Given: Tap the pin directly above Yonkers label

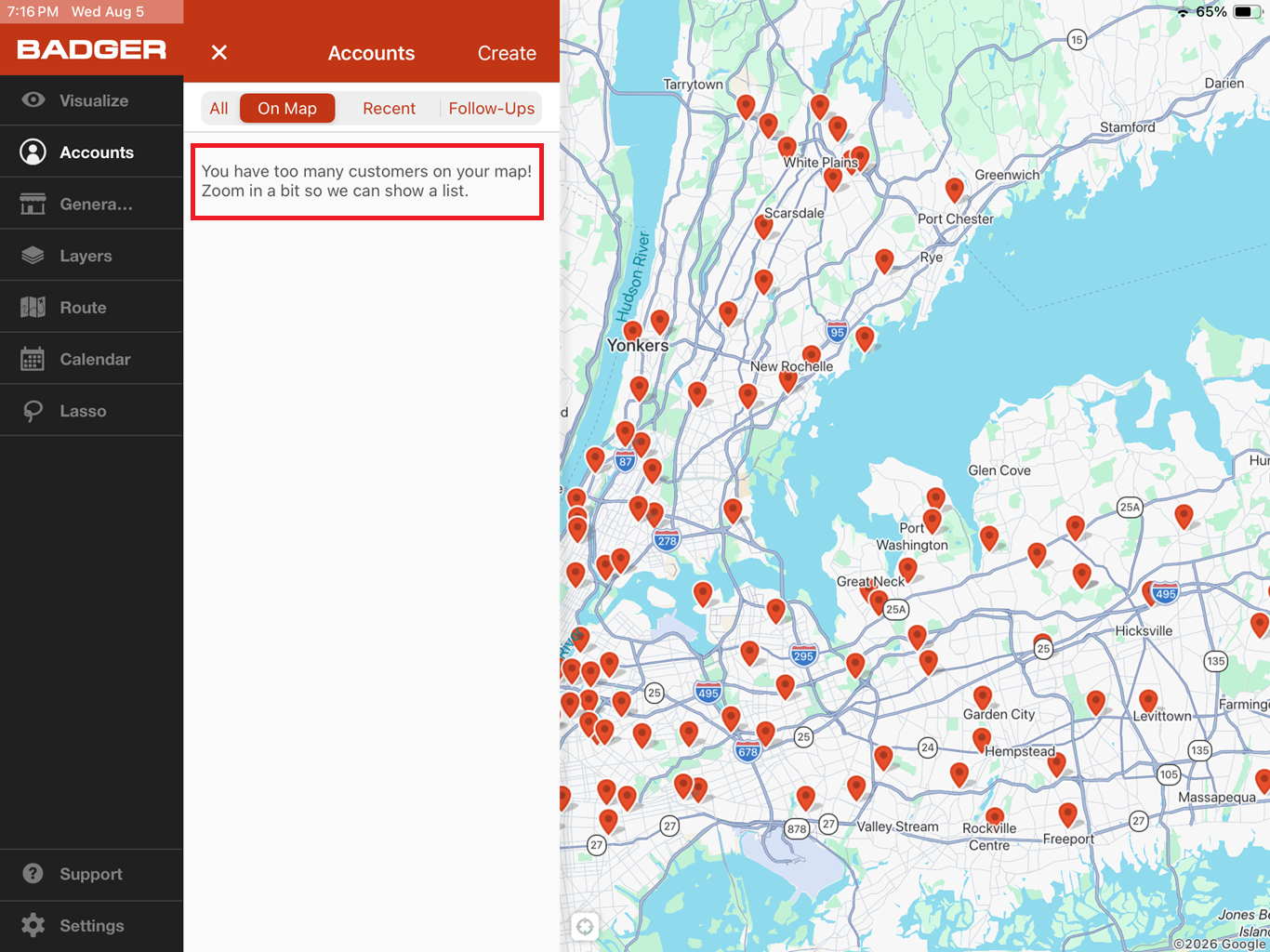Looking at the screenshot, I should tap(633, 331).
